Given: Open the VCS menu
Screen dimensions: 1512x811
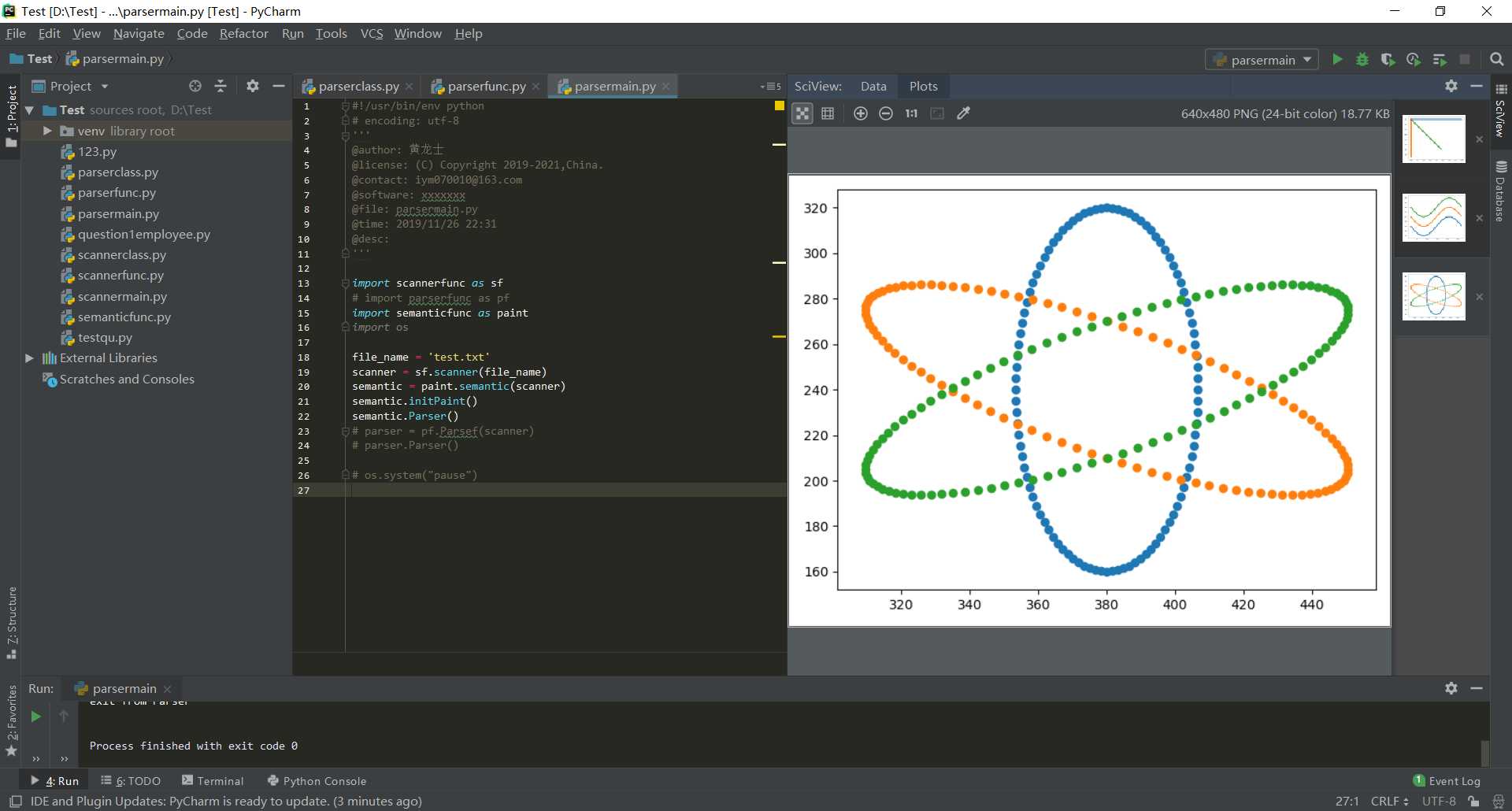Looking at the screenshot, I should [x=372, y=33].
